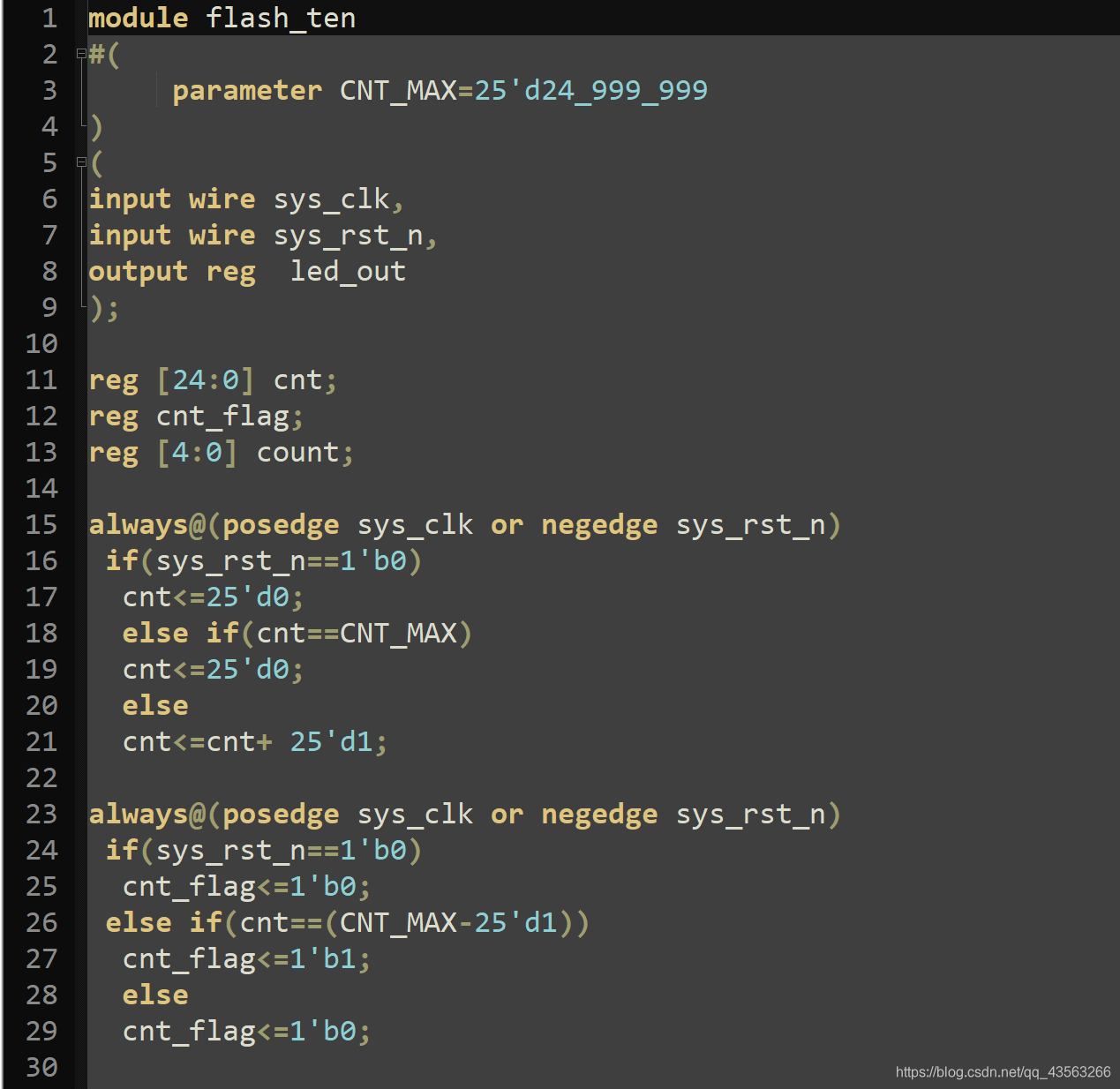
Task: Collapse the port list fold marker on line 5
Action: click(x=81, y=162)
